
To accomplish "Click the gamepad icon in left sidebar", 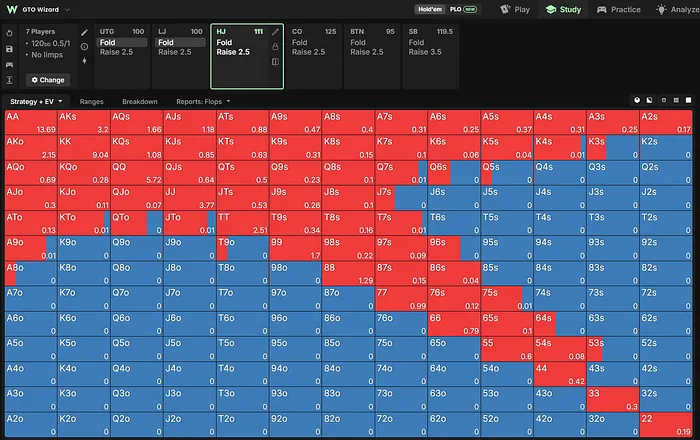I will click(9, 65).
